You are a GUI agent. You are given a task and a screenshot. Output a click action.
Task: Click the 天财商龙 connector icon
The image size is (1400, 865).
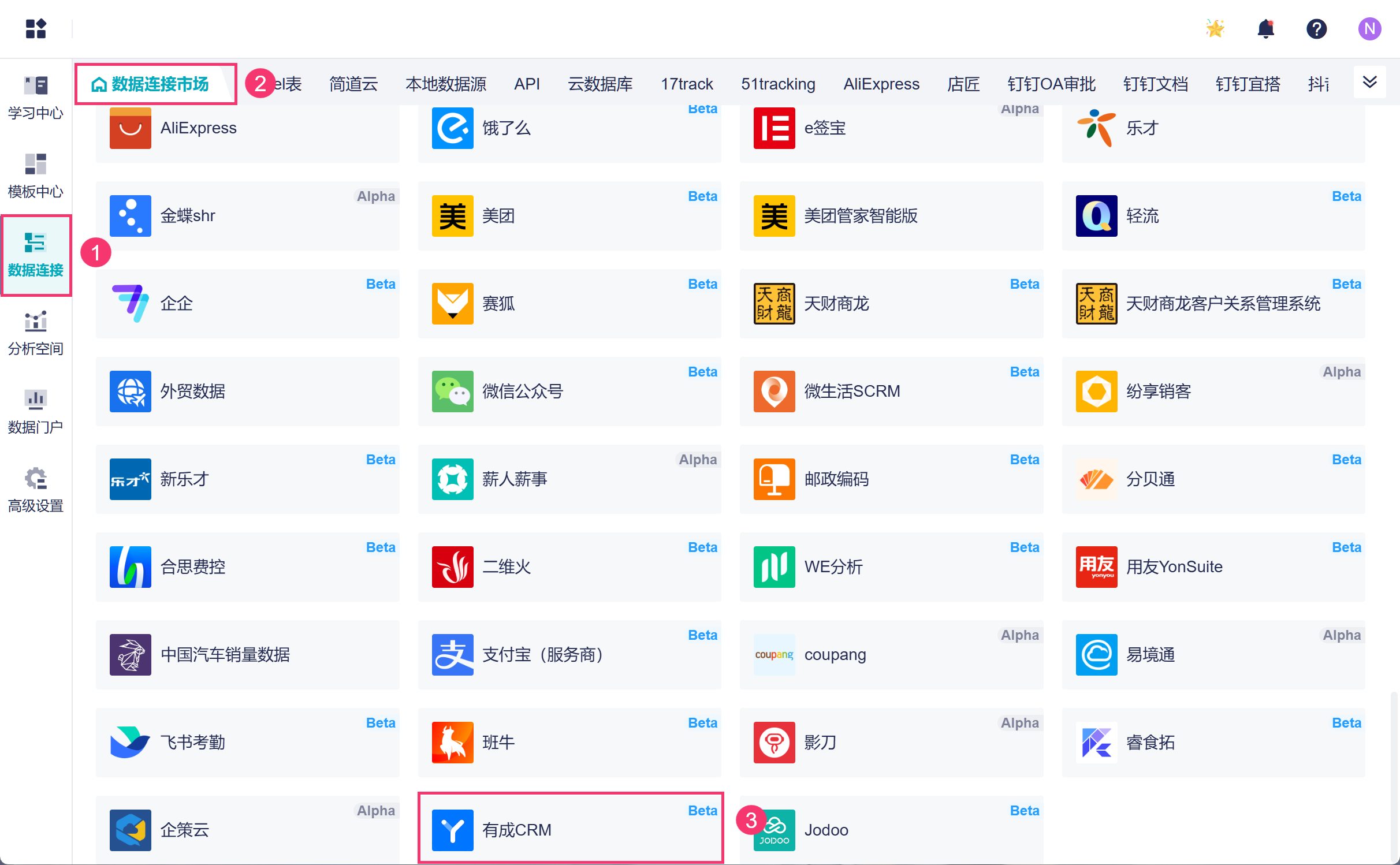(775, 303)
